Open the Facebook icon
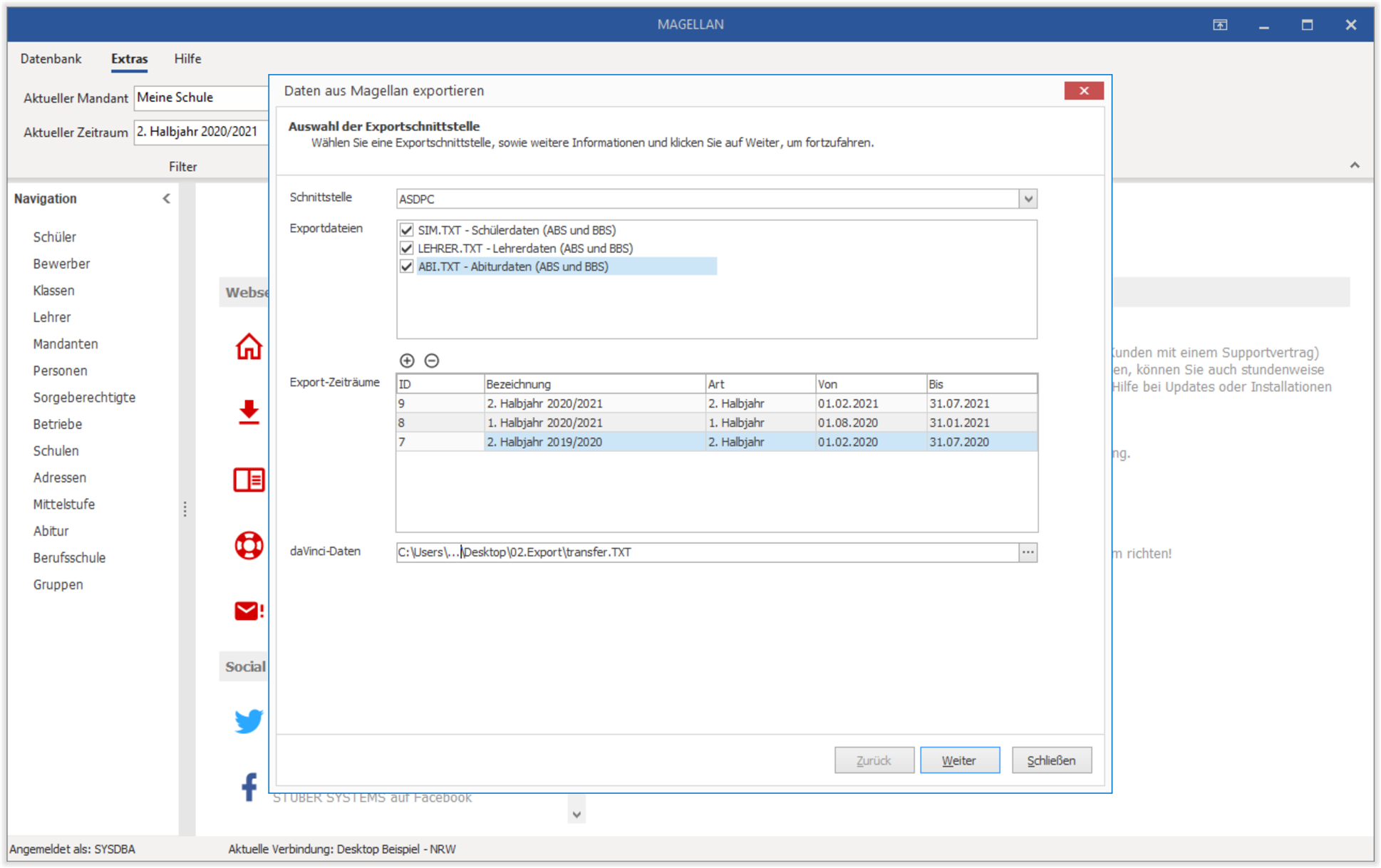Screen dimensions: 1381x868 (249, 787)
